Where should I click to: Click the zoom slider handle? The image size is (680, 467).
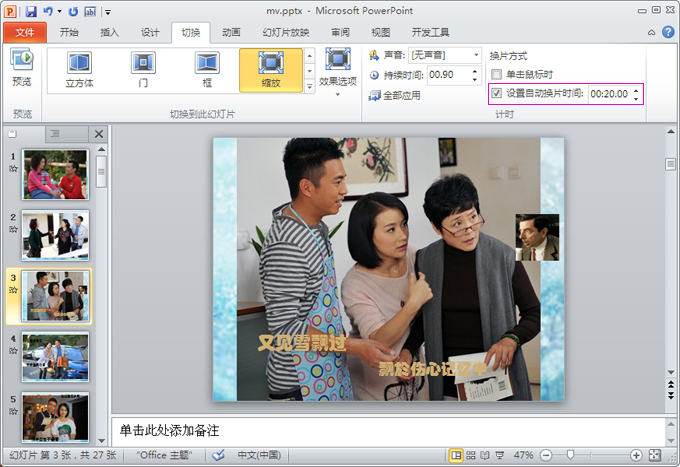click(x=570, y=454)
